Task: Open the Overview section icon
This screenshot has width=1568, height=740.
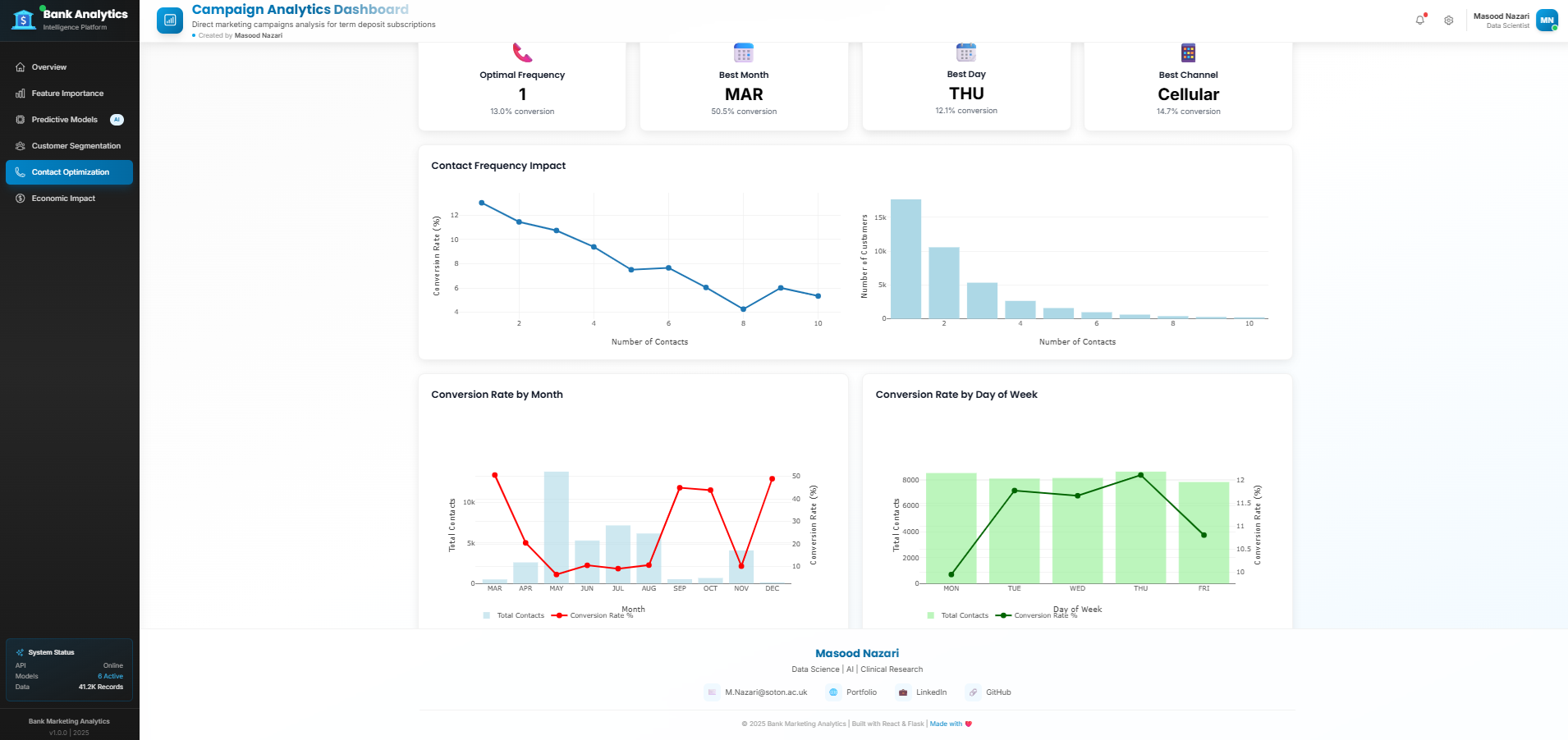Action: 19,66
